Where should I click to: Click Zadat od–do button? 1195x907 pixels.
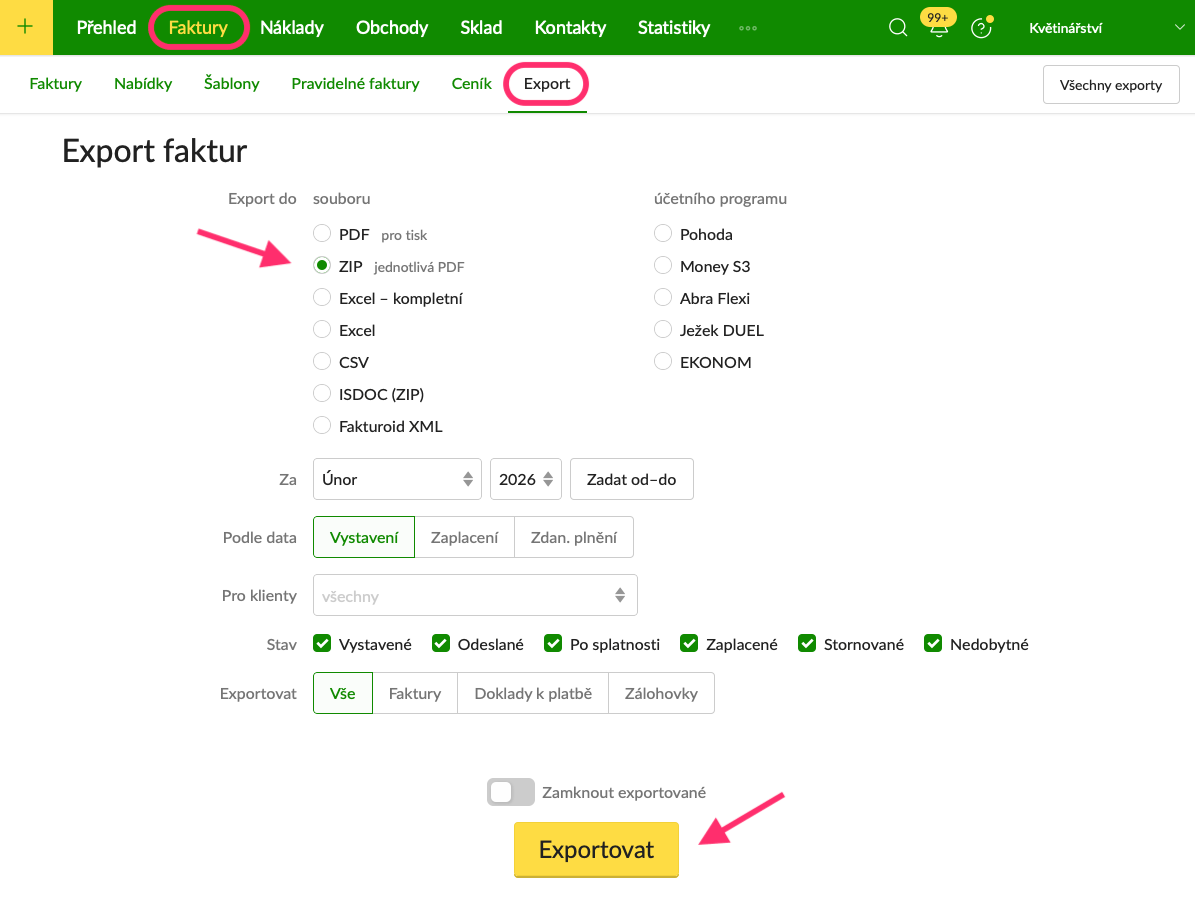(x=631, y=479)
